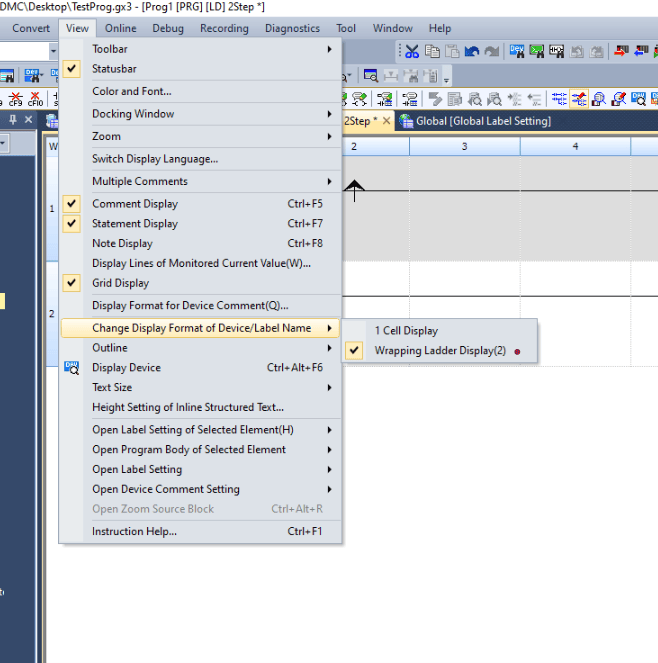Click the Find Device binoculars icon
The image size is (658, 663).
517,52
